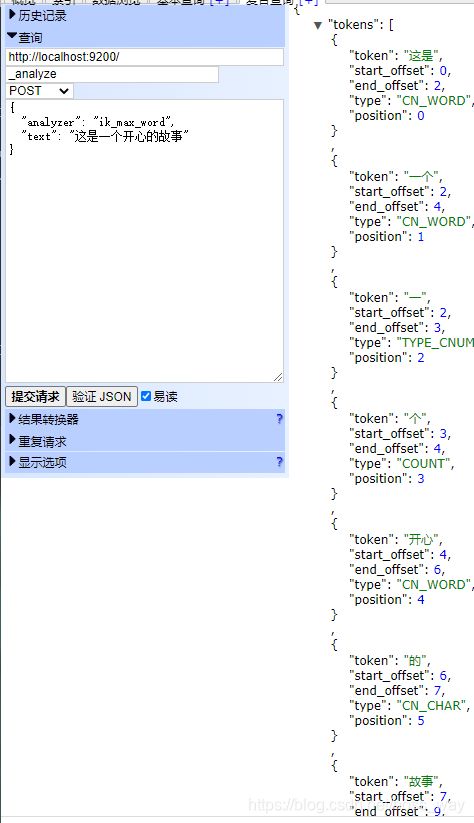Click the "ik_max_word" analyzer text in request

pos(132,122)
